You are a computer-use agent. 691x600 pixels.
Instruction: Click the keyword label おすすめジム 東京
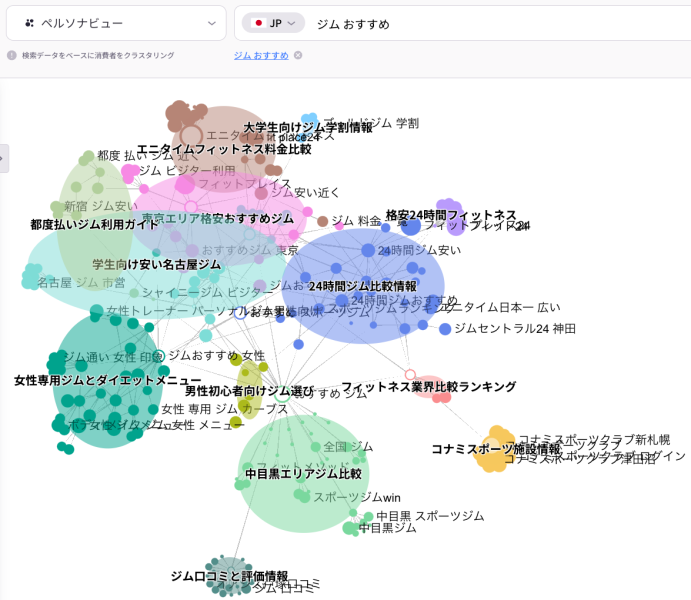click(250, 250)
